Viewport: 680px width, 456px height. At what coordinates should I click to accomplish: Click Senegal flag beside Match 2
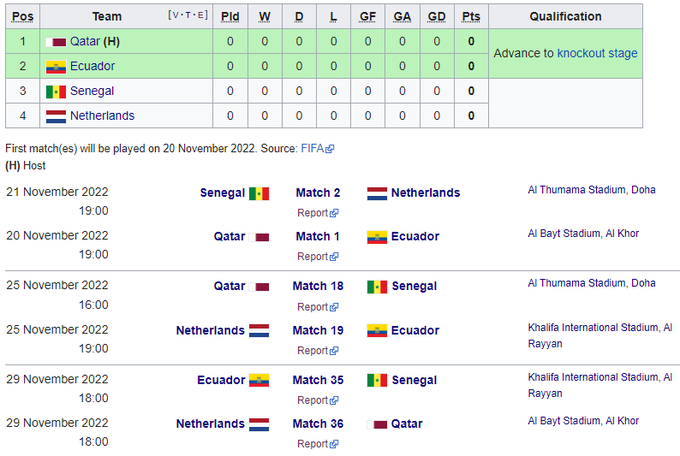pos(259,193)
